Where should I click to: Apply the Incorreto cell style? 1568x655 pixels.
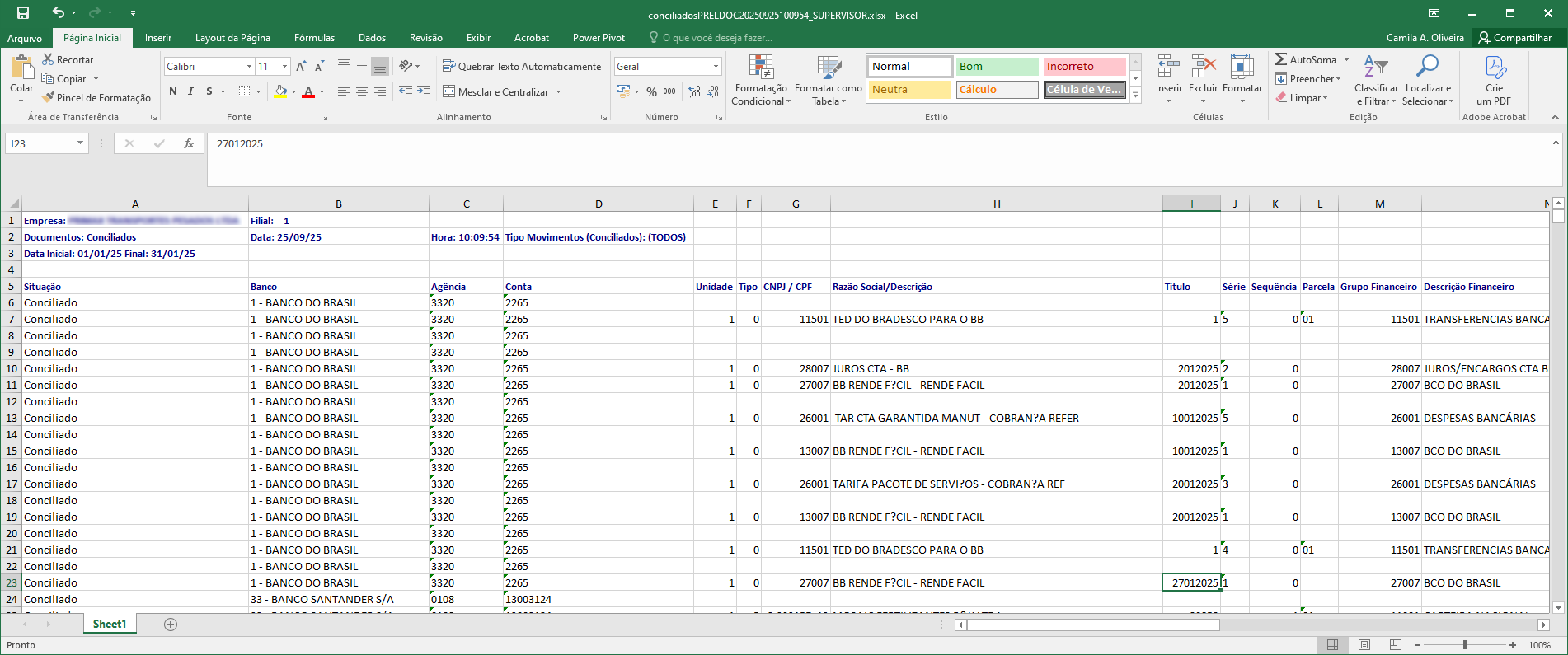pos(1083,66)
